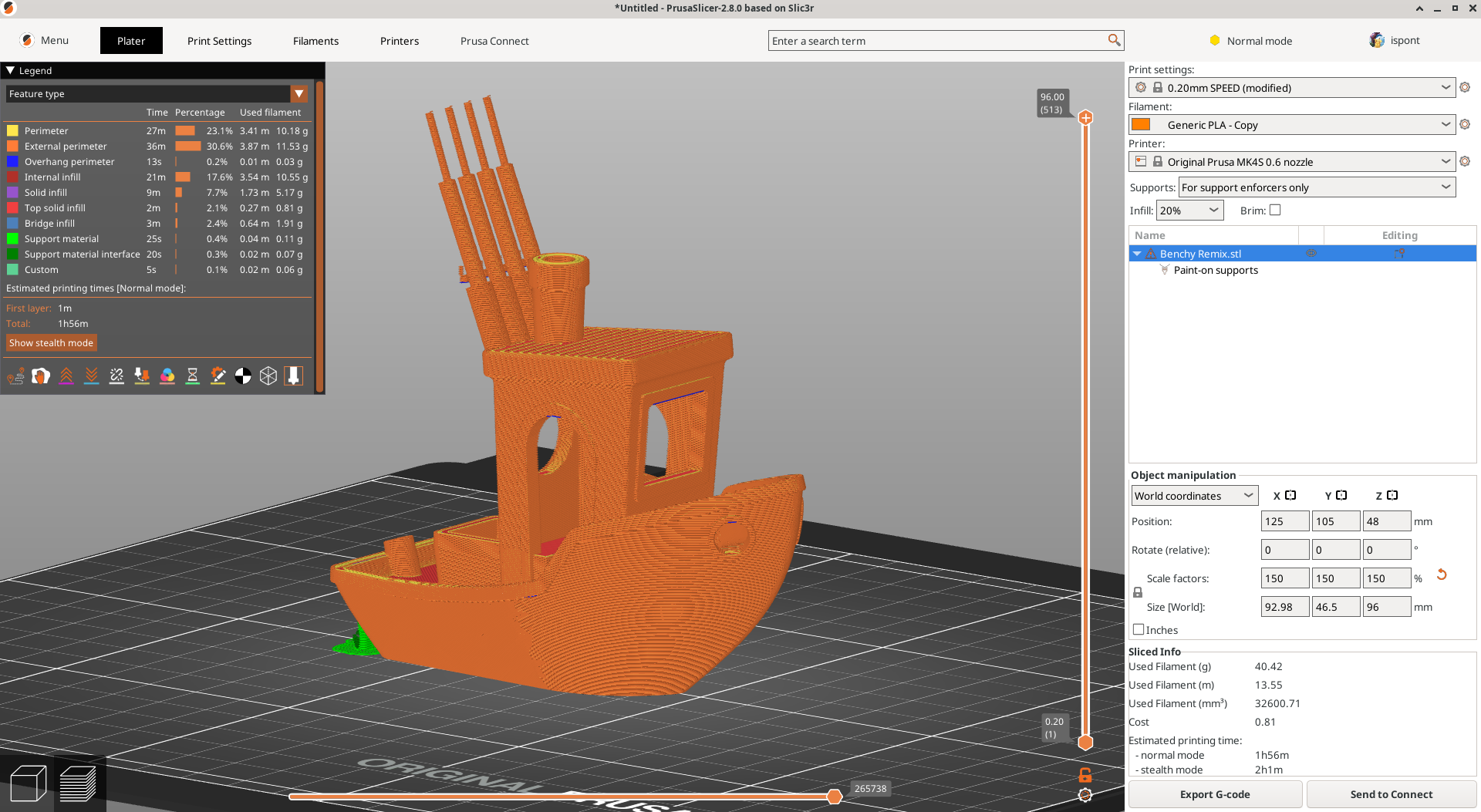Toggle deretractions visibility icon

[x=92, y=376]
